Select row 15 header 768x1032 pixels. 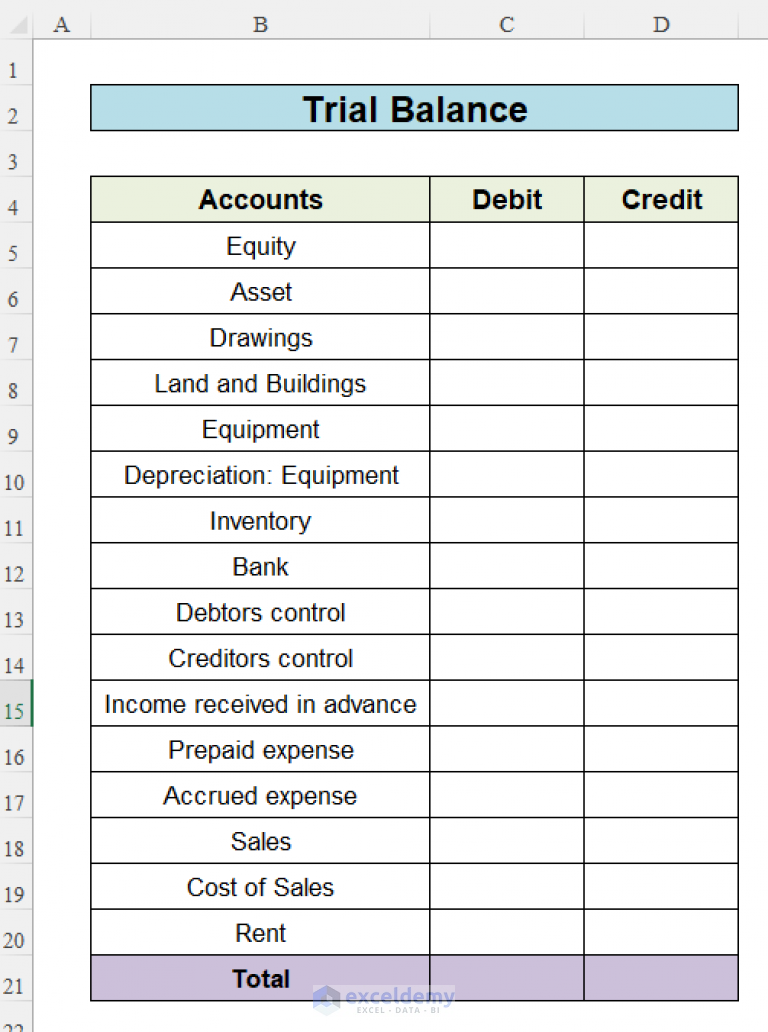click(x=15, y=712)
